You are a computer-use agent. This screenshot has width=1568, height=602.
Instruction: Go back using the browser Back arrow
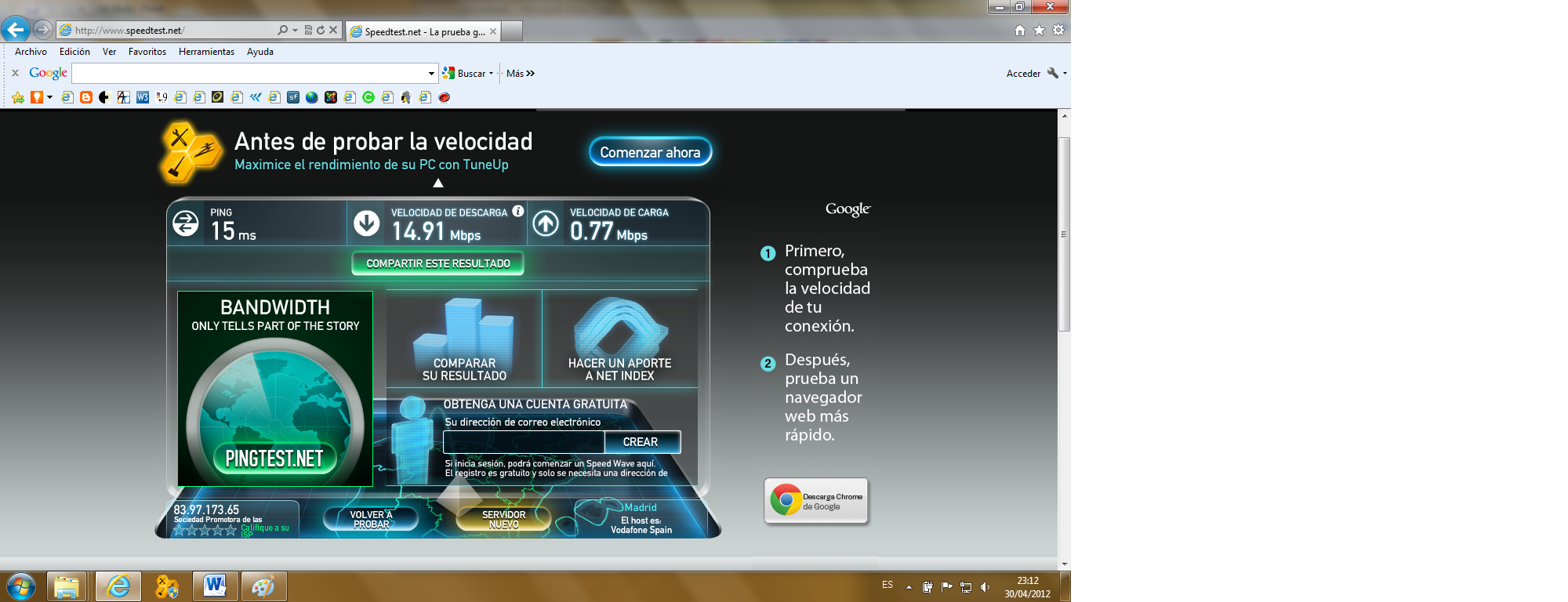(16, 30)
